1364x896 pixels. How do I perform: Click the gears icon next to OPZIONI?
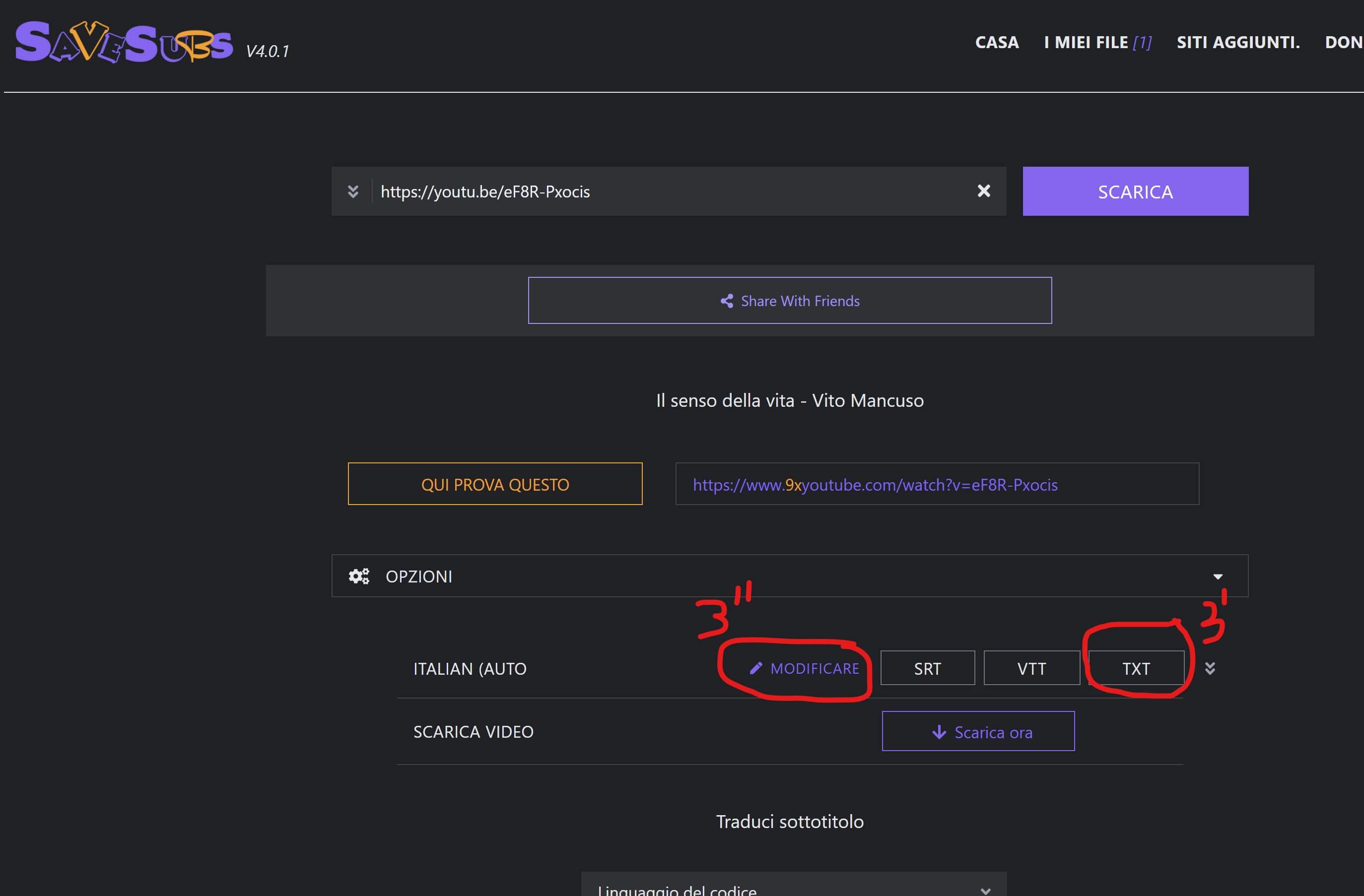click(359, 576)
